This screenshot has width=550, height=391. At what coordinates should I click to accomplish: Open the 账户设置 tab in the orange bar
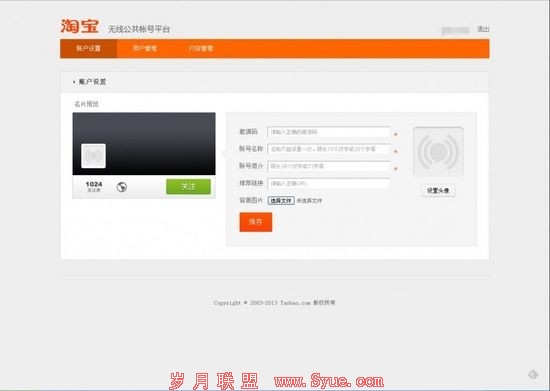88,48
